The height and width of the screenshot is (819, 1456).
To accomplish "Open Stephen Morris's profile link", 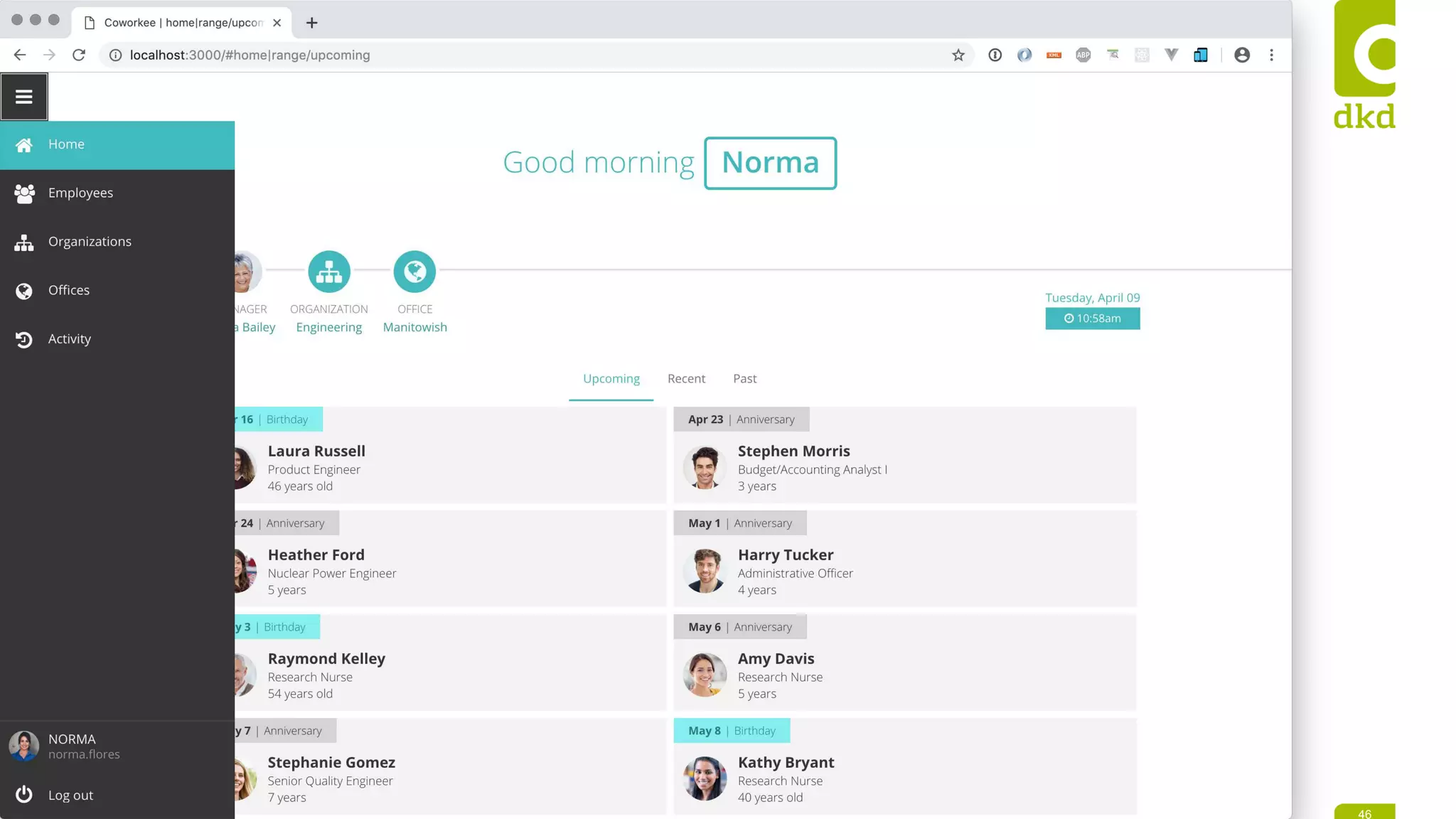I will point(793,451).
